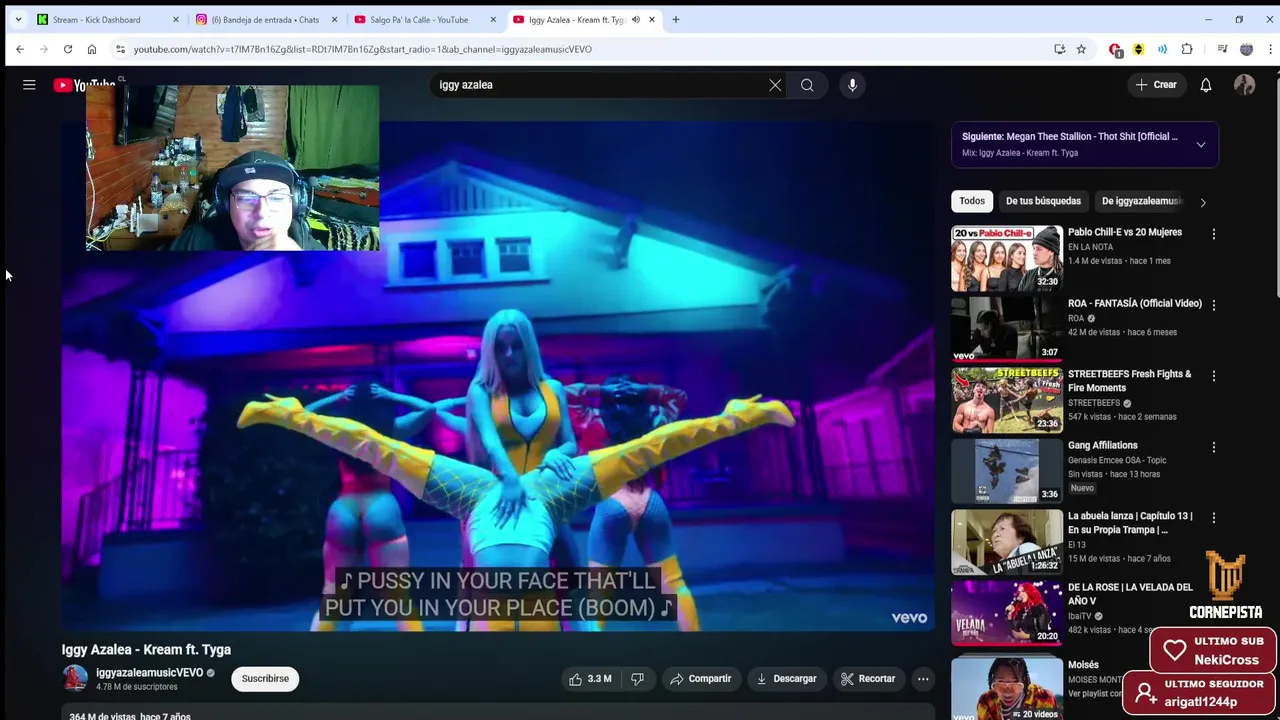Switch to Salgo Pa' la Calle tab
The image size is (1280, 720).
(418, 20)
